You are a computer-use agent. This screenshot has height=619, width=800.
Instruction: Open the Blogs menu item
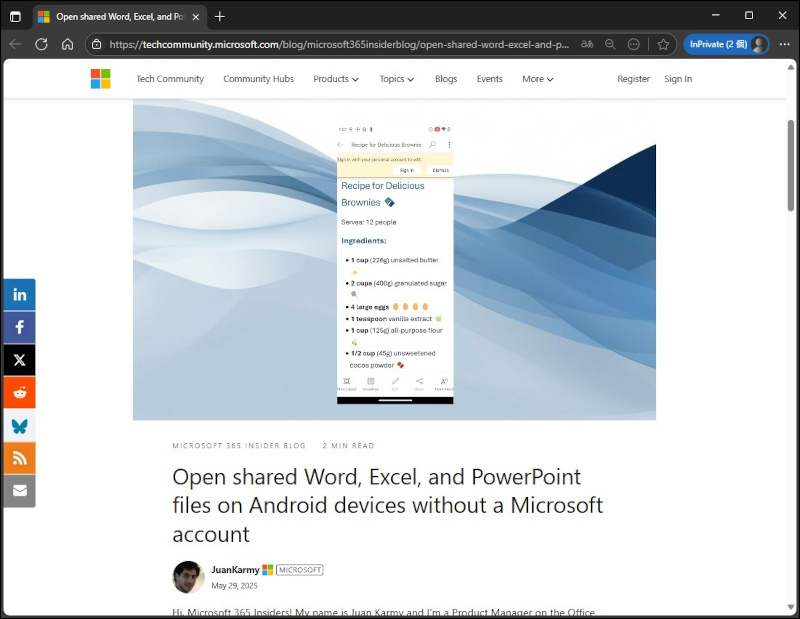(x=446, y=79)
